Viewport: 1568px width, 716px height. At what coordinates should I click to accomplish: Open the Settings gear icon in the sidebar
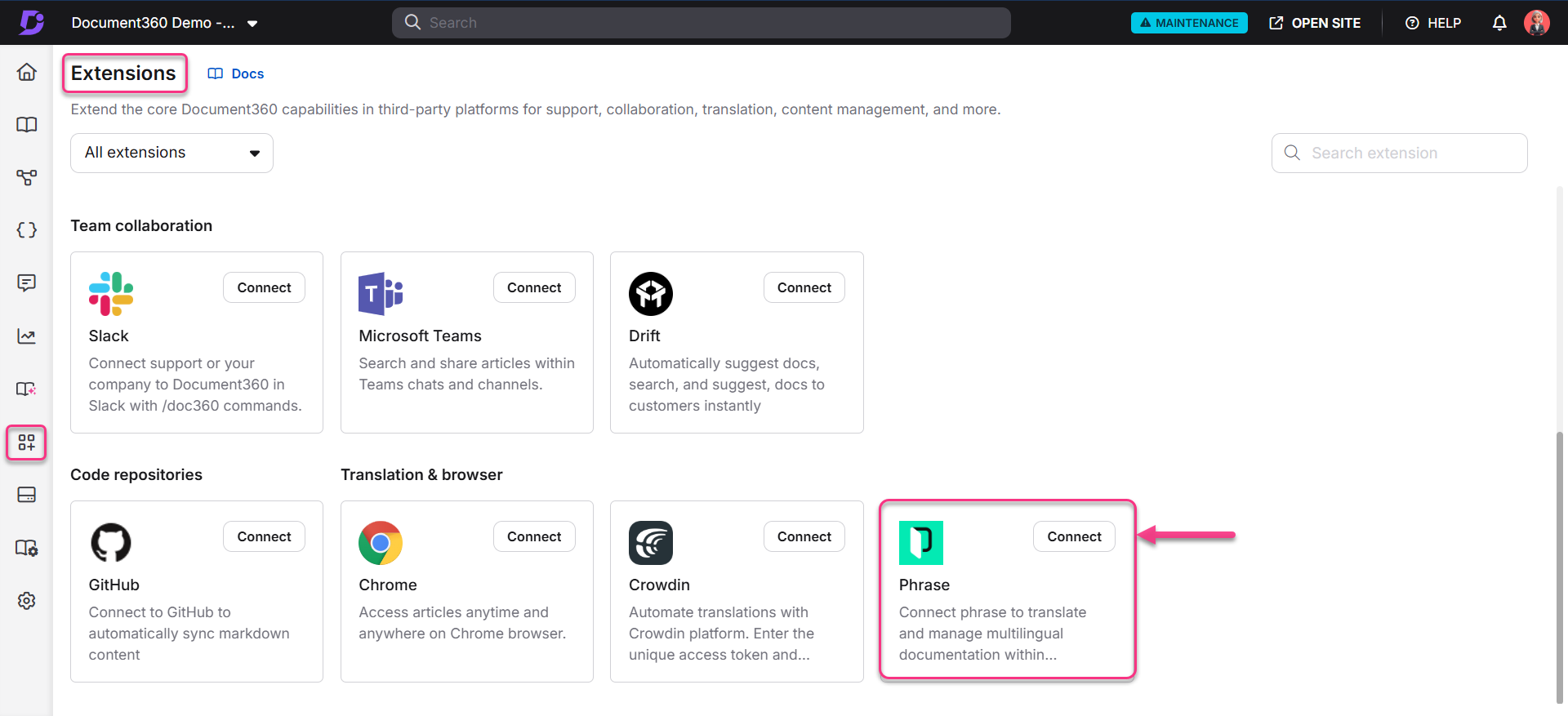pyautogui.click(x=27, y=601)
